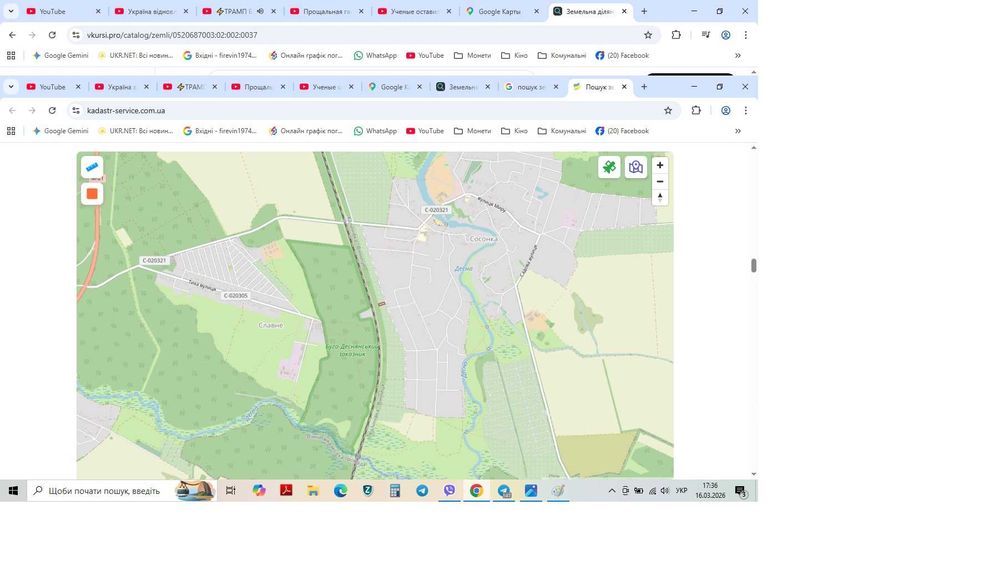Screen dimensions: 1000x575
Task: Open Extensions in back Chrome window
Action: point(676,35)
